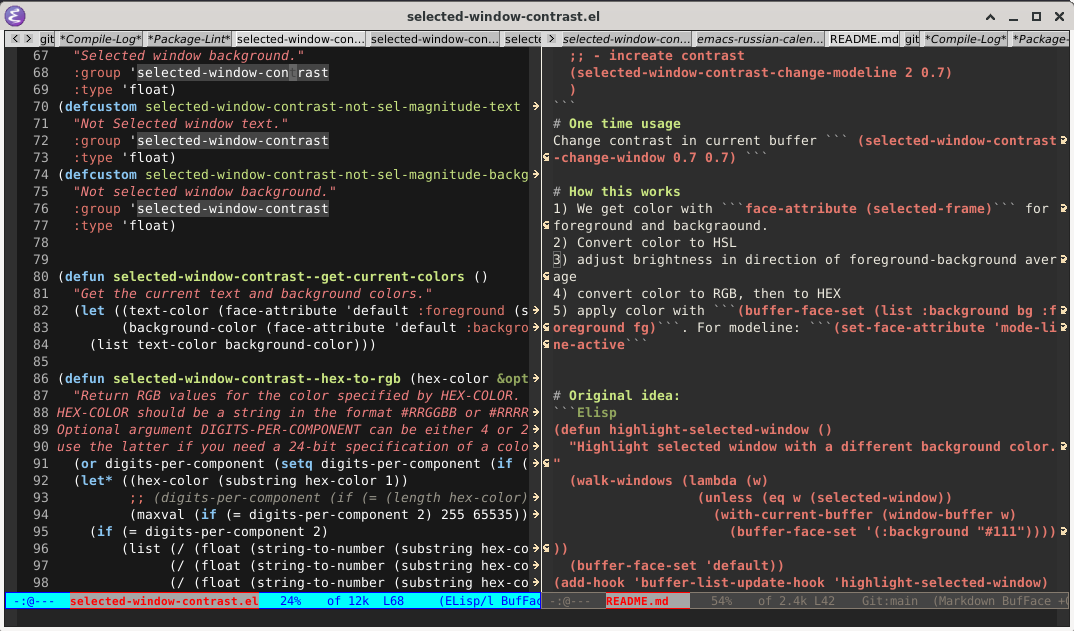Image resolution: width=1074 pixels, height=631 pixels.
Task: Click the (Markdown BufFace mode indicator
Action: [999, 601]
